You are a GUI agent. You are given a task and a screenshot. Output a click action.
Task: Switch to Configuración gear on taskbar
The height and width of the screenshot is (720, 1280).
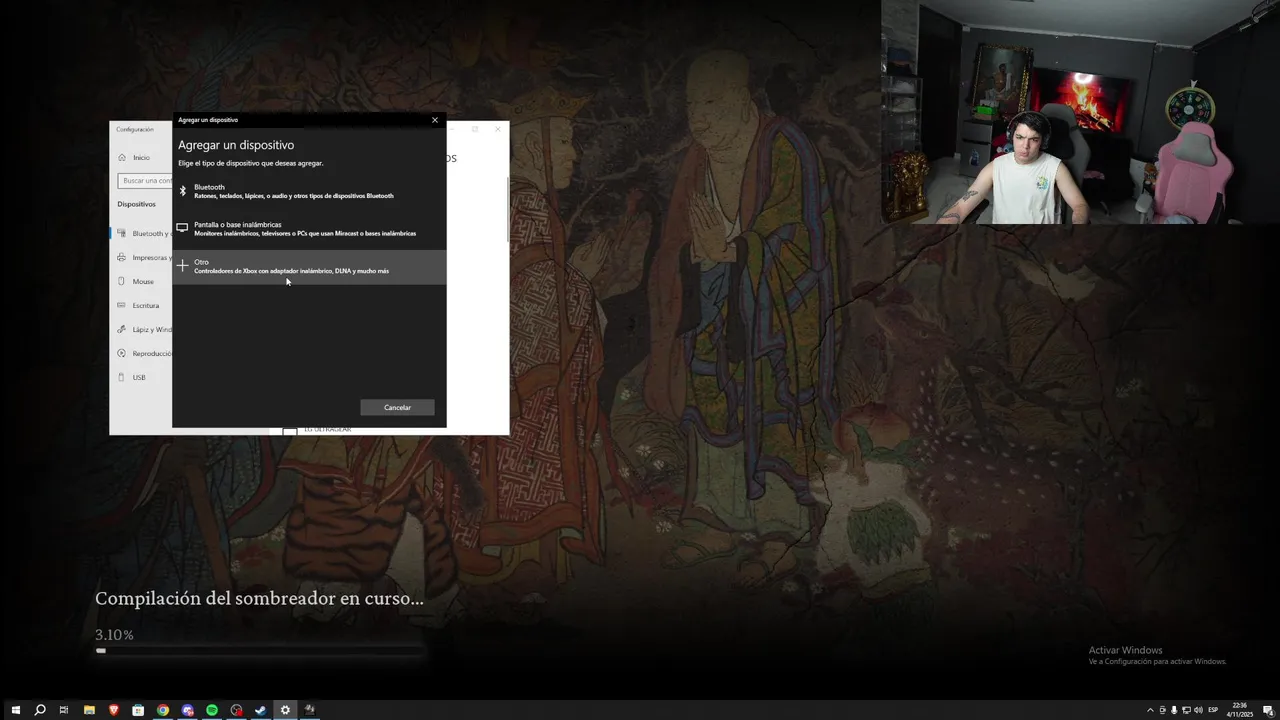tap(285, 710)
